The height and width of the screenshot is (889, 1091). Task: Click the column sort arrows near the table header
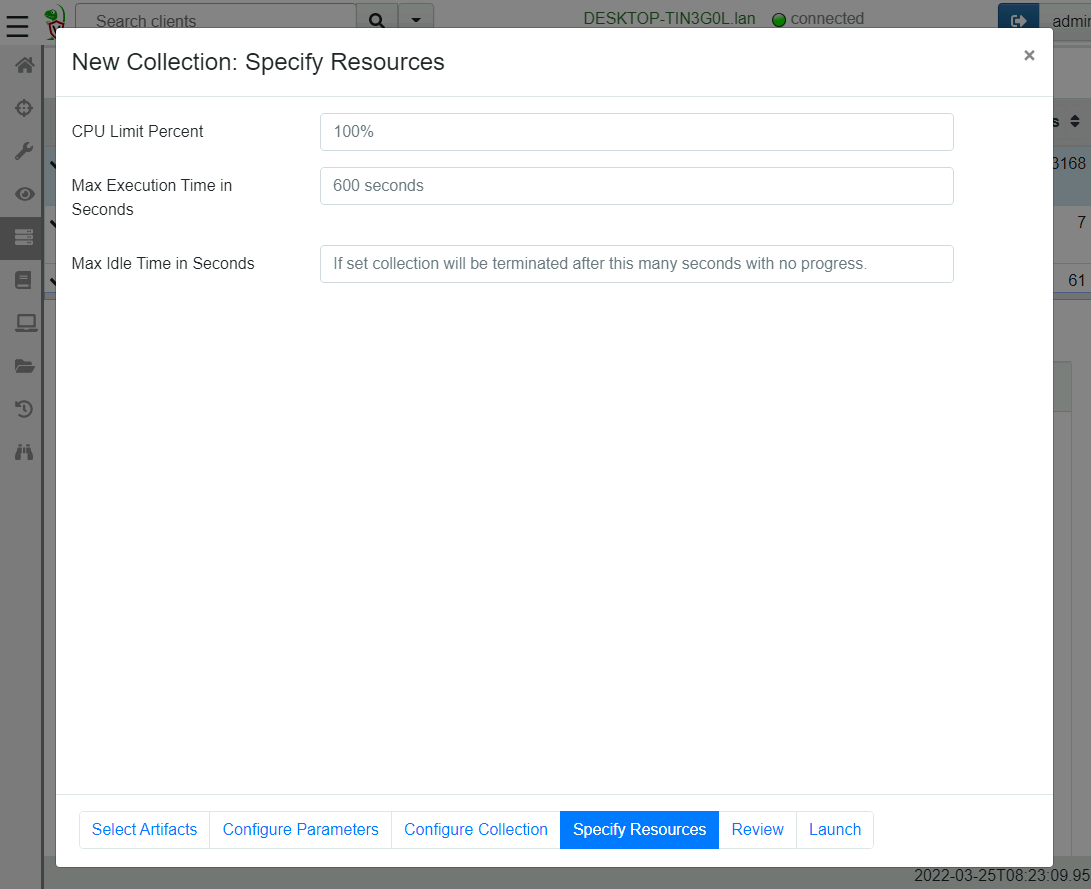click(1075, 119)
